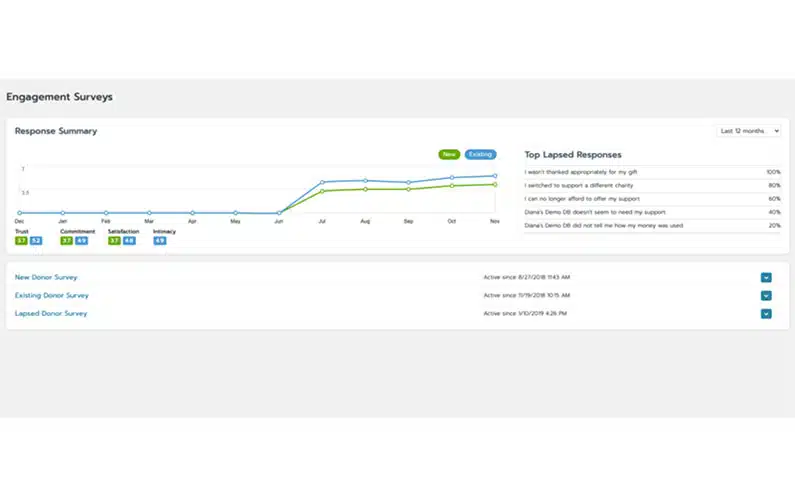795x497 pixels.
Task: Click the blue Commitment score badge
Action: click(x=81, y=241)
